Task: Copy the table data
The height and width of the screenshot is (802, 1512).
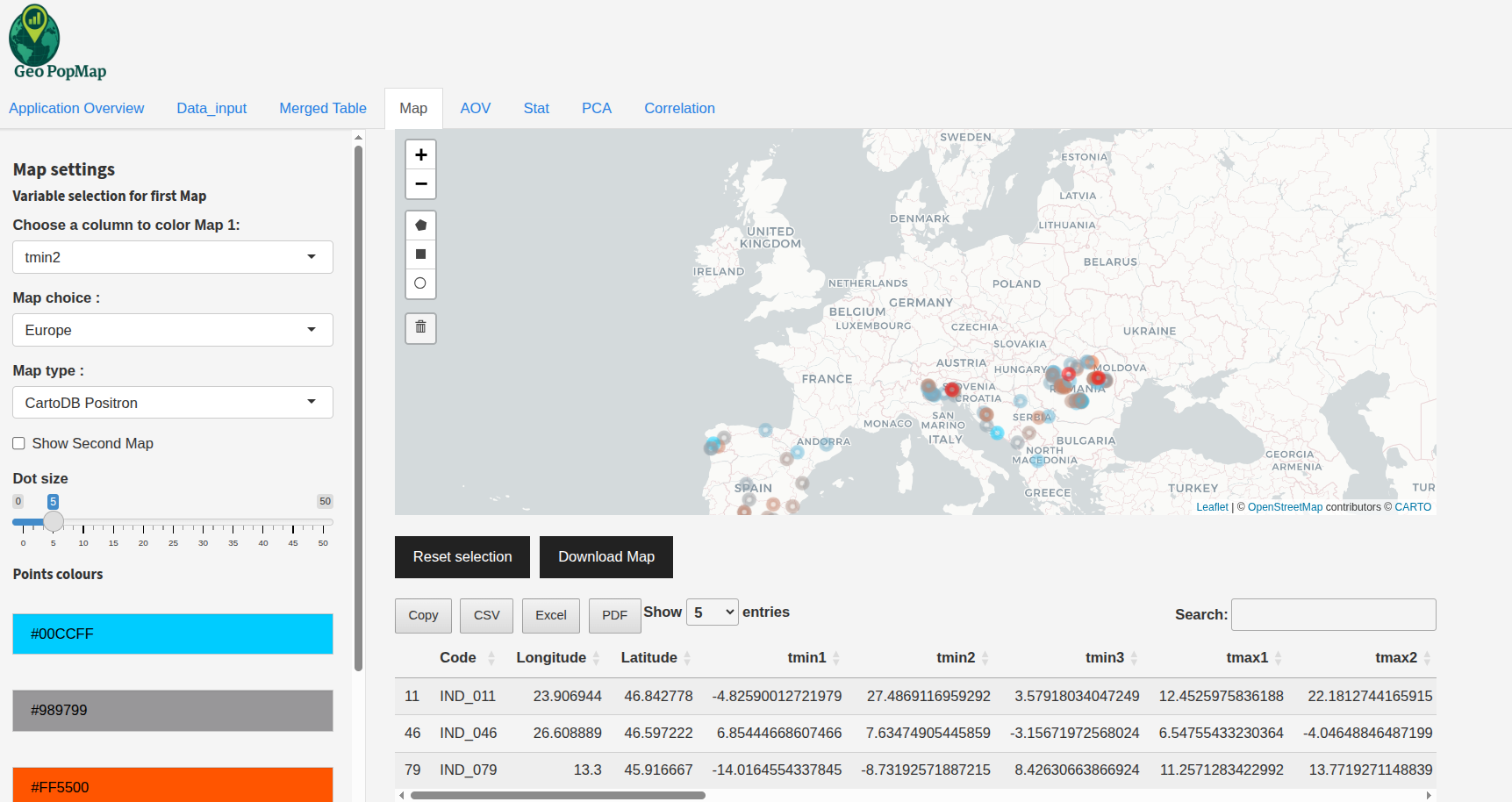Action: [x=423, y=616]
